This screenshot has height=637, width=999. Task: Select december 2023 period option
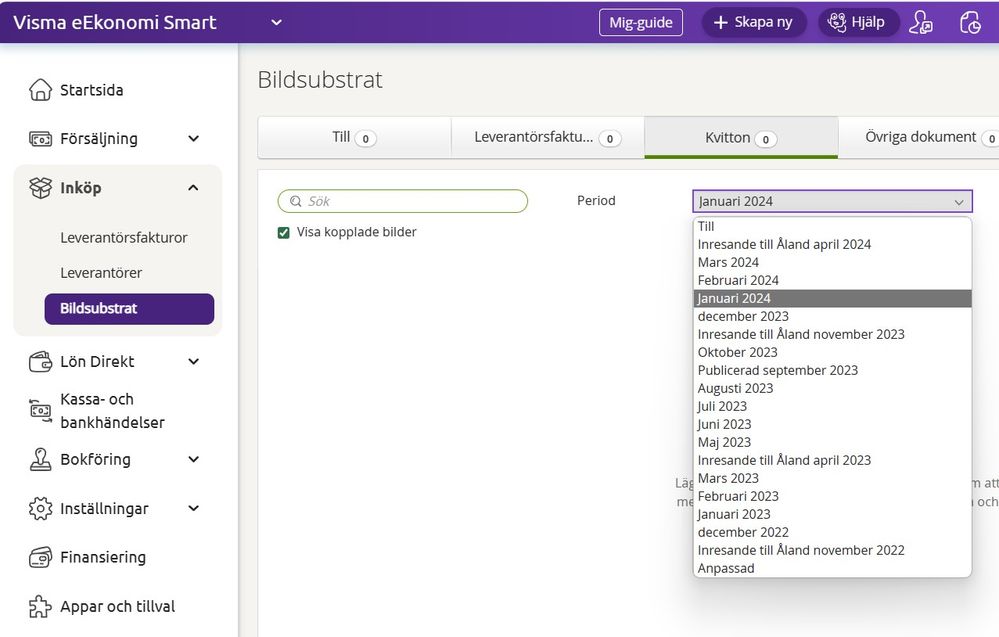832,316
